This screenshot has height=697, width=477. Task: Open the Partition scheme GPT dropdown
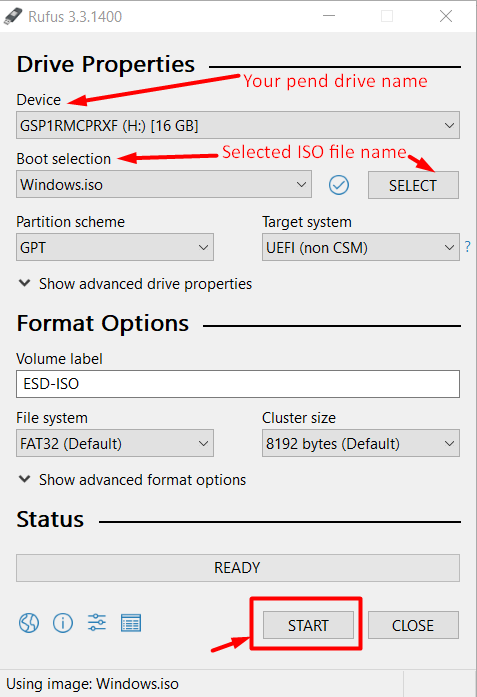pos(115,247)
